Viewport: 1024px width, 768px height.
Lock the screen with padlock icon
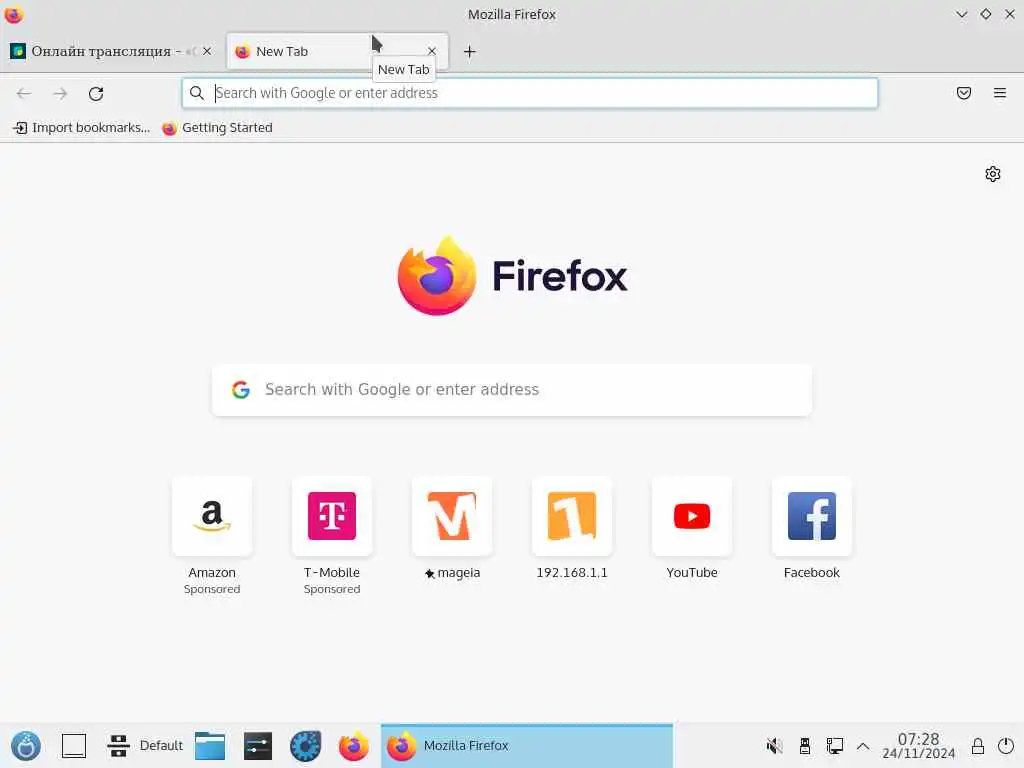978,746
